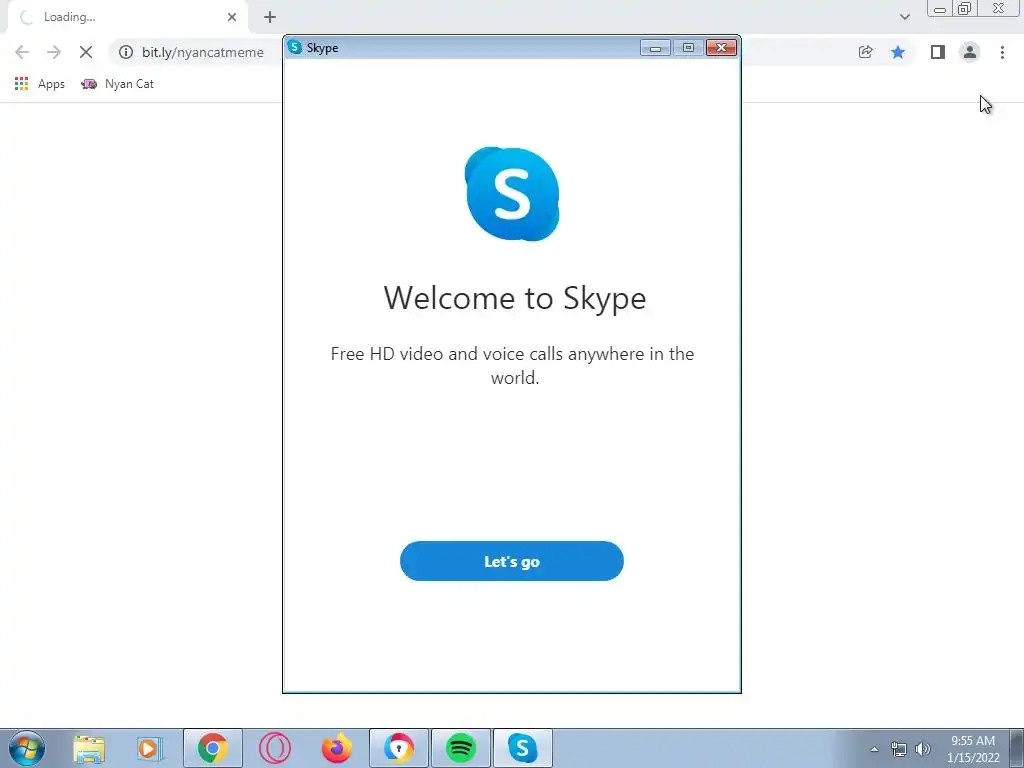
Task: Open Firefox from taskbar
Action: (x=336, y=748)
